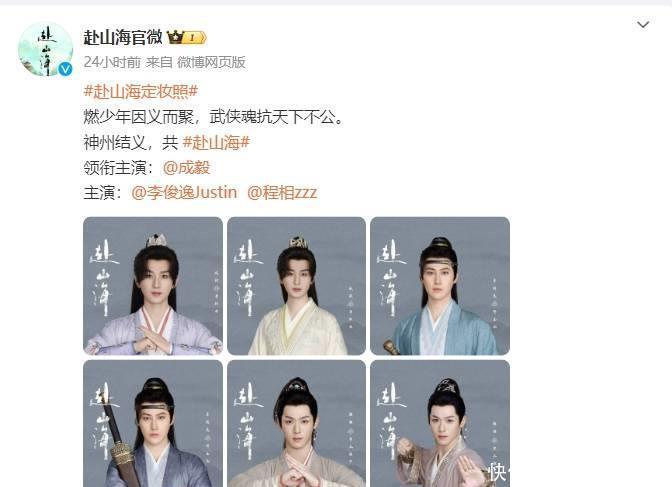Viewport: 672px width, 487px height.
Task: Open mention @李俊逸Justin
Action: (184, 192)
